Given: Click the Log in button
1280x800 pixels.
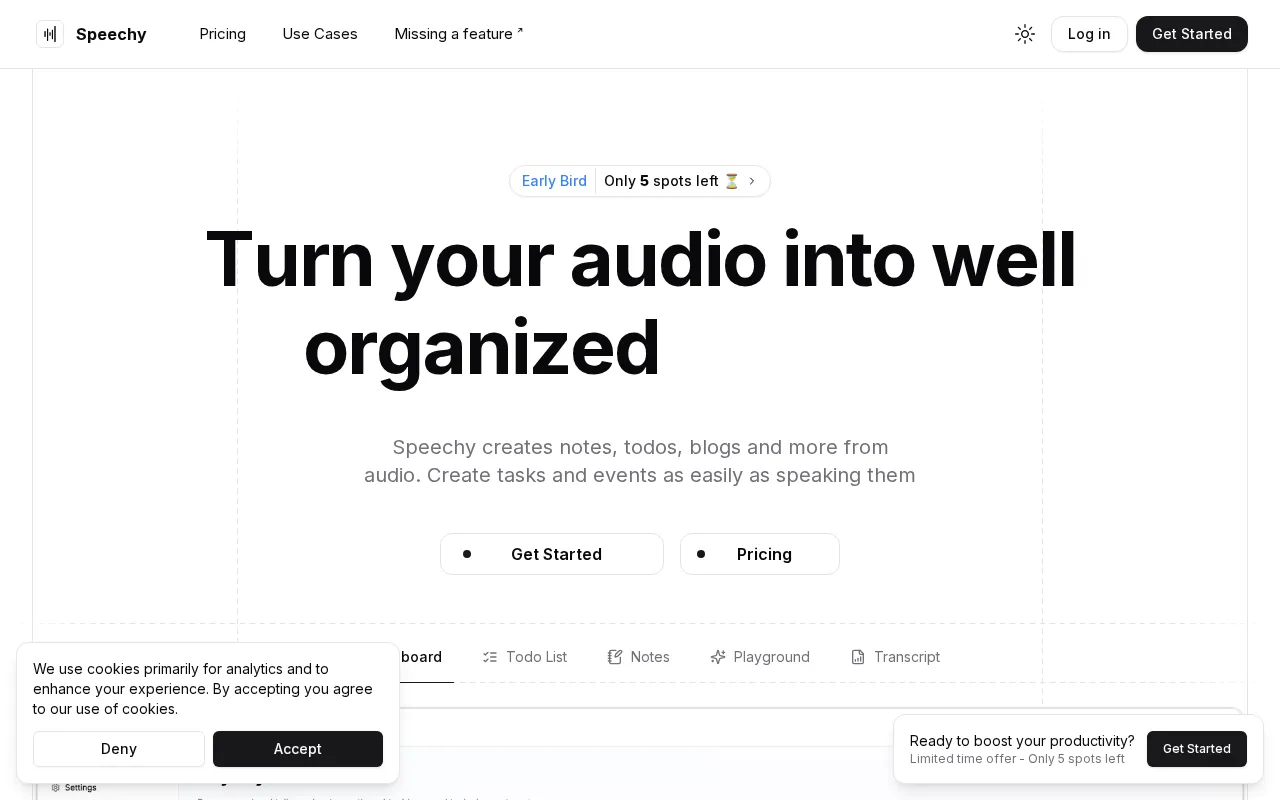Looking at the screenshot, I should coord(1089,34).
